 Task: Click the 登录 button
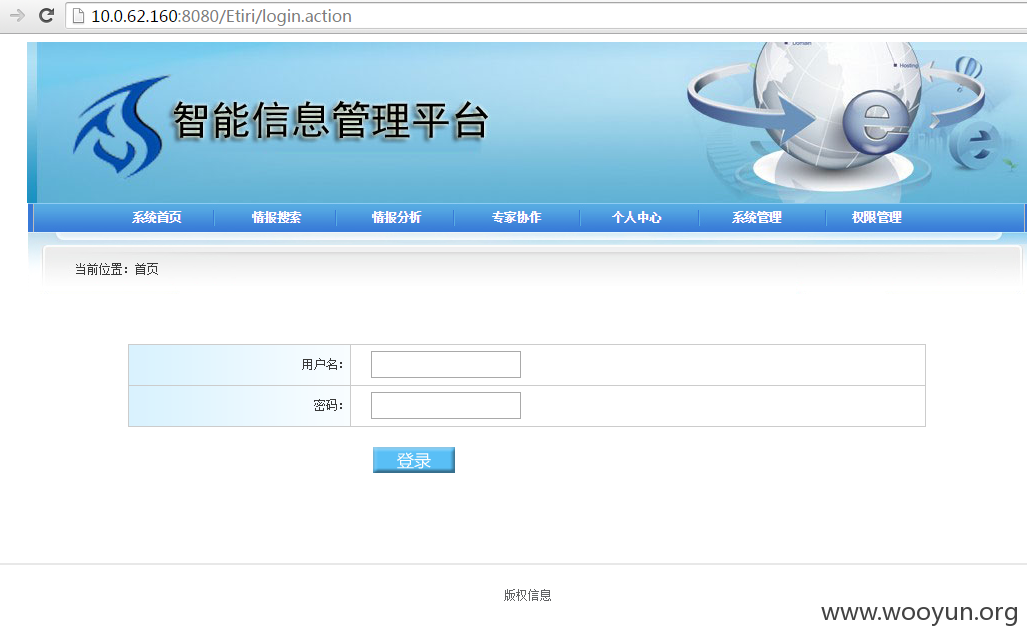pyautogui.click(x=414, y=460)
